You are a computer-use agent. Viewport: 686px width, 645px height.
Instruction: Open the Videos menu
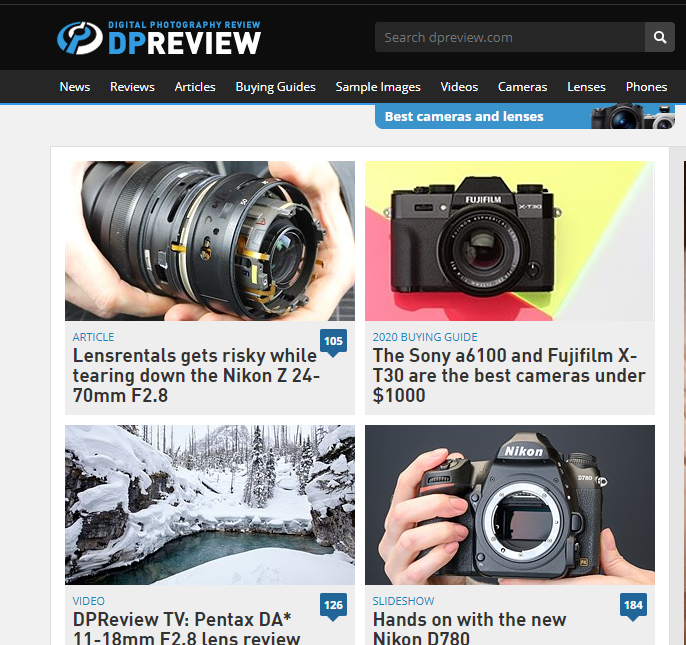click(x=459, y=87)
